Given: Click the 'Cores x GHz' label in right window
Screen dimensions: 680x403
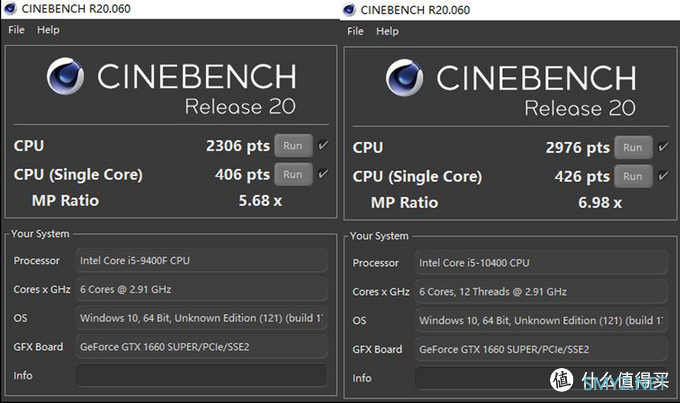Looking at the screenshot, I should tap(381, 292).
